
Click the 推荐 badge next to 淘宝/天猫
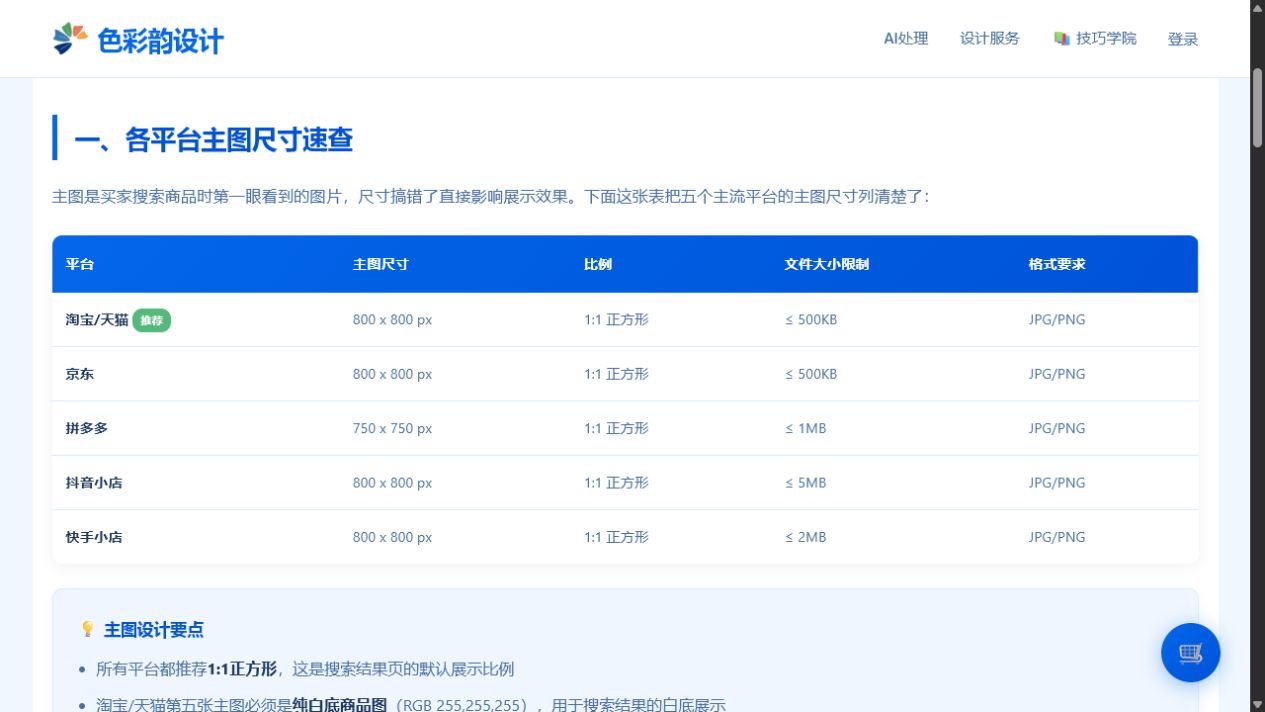[x=152, y=320]
